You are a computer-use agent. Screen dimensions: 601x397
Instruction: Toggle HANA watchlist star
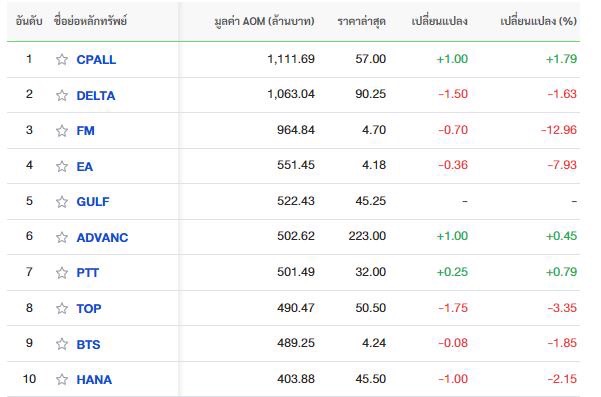62,379
